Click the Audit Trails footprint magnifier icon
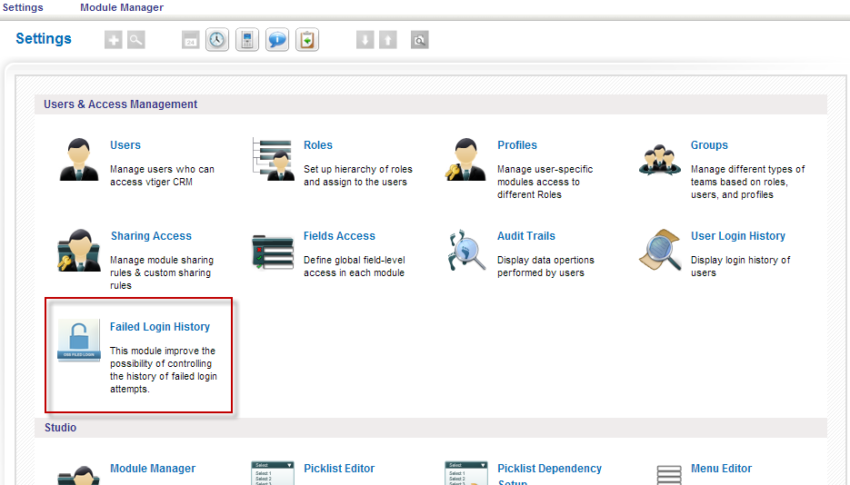This screenshot has width=850, height=485. pyautogui.click(x=466, y=250)
